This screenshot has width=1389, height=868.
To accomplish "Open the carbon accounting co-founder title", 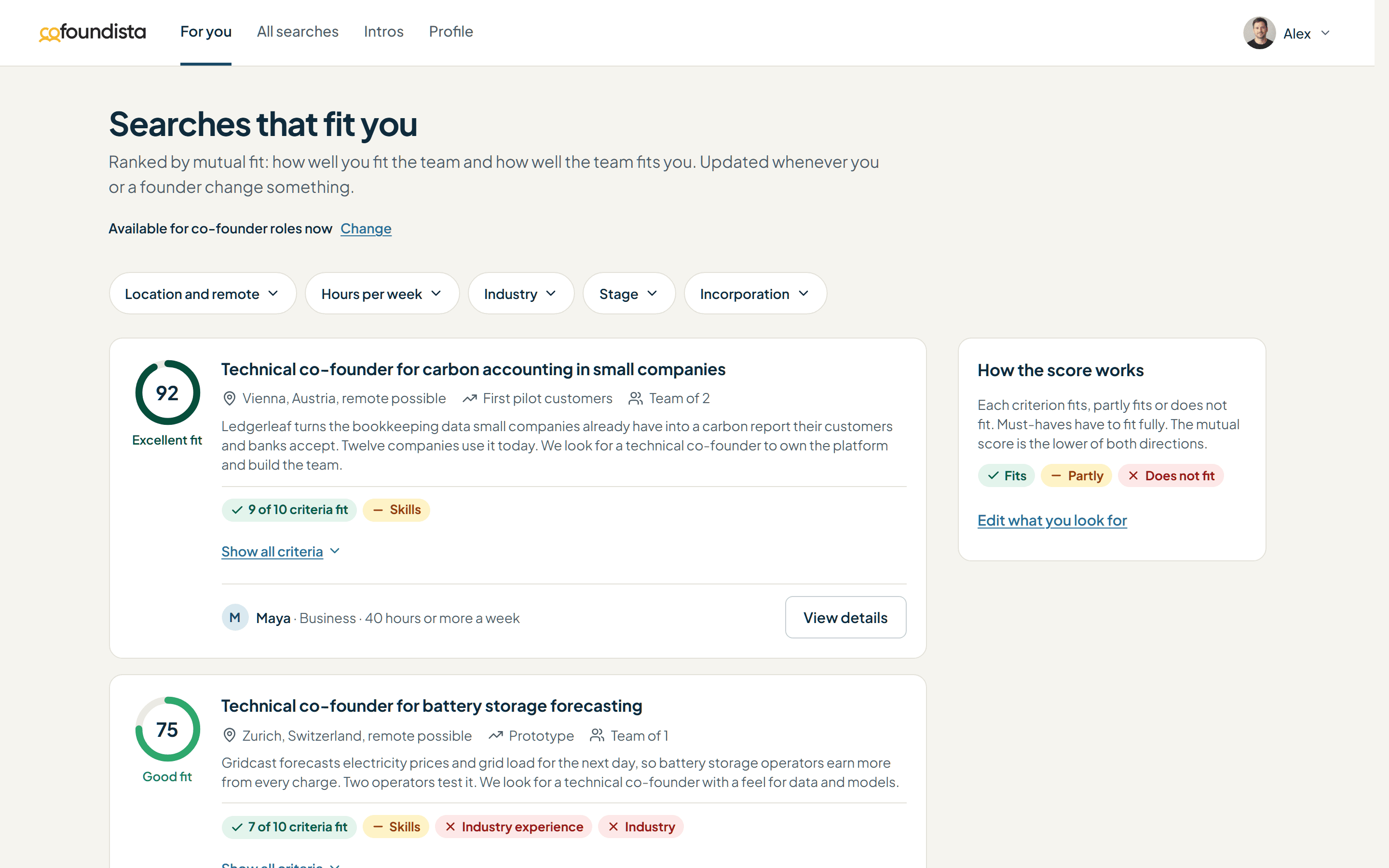I will click(x=473, y=369).
